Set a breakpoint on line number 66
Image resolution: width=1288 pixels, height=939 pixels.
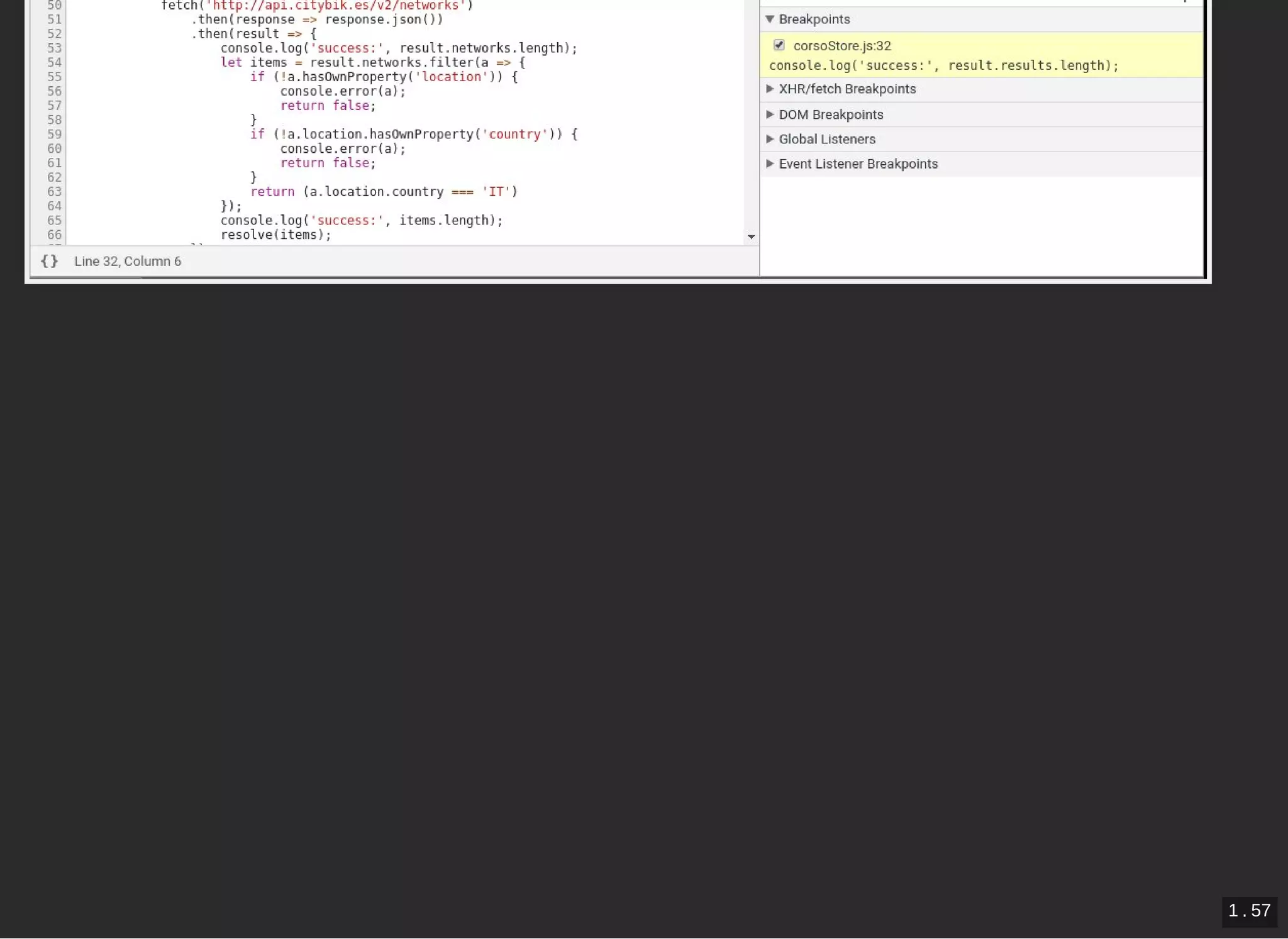54,235
